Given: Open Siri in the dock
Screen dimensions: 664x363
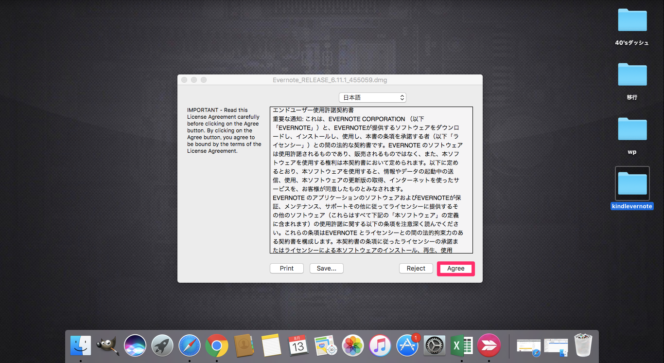Looking at the screenshot, I should click(x=135, y=345).
